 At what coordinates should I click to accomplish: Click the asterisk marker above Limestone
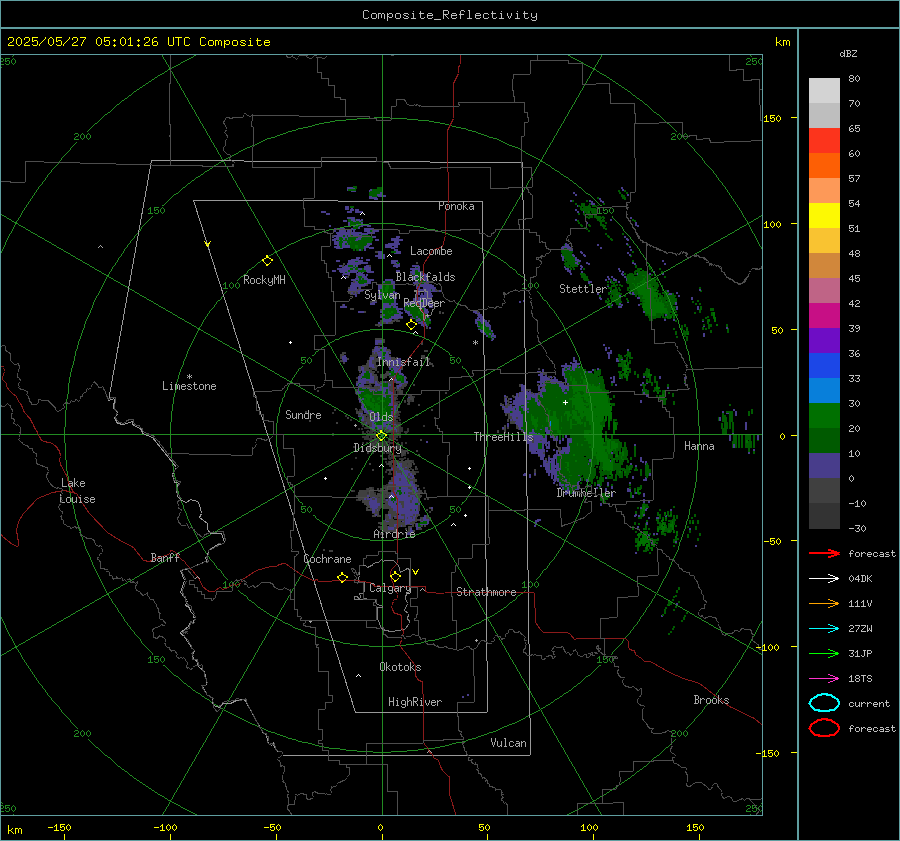point(189,377)
